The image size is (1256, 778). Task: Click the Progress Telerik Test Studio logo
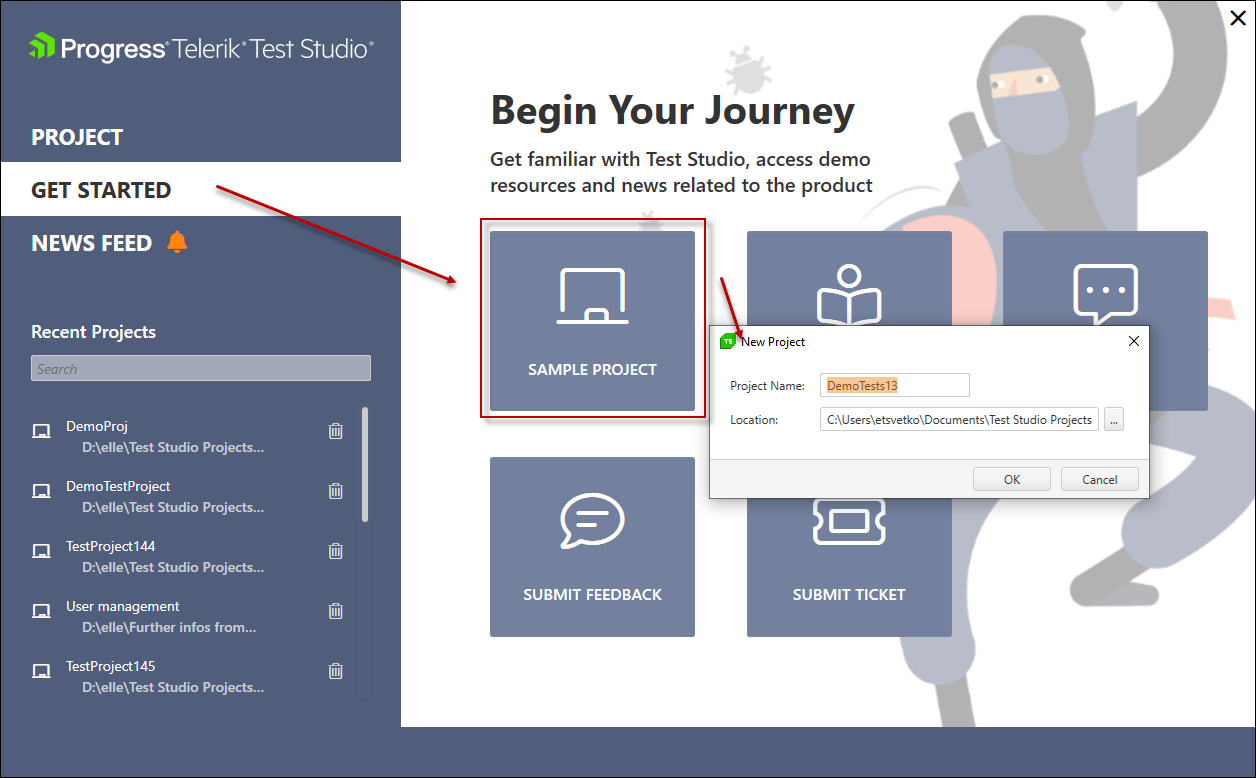coord(201,48)
